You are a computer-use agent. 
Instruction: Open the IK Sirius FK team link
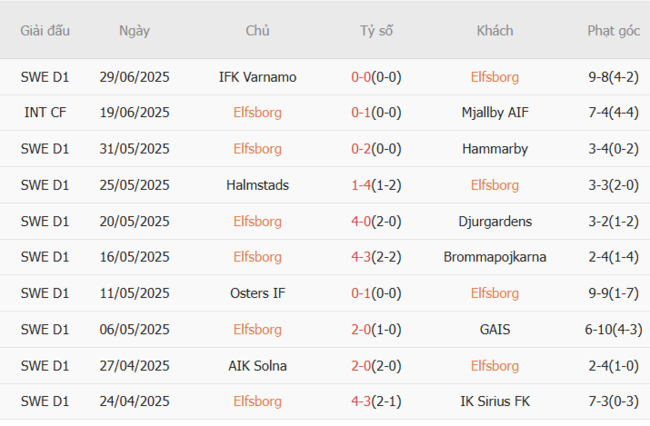point(495,401)
